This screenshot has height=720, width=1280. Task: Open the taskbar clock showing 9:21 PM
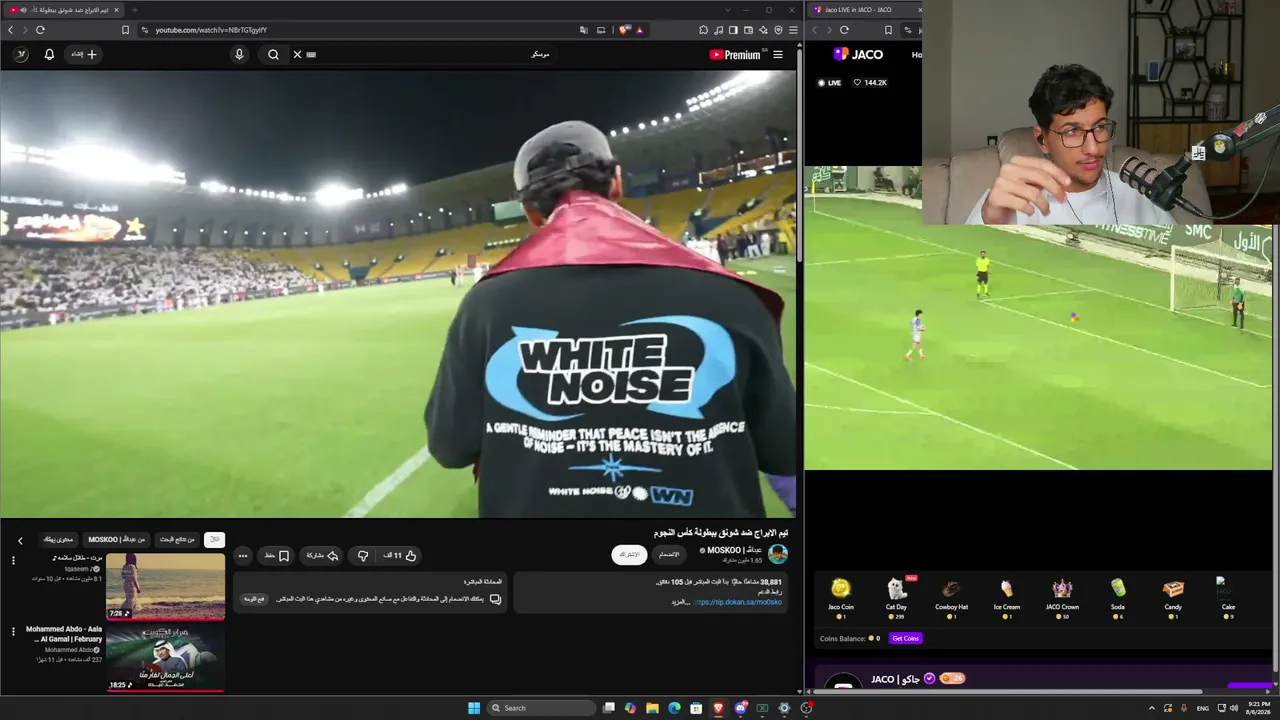[1258, 708]
